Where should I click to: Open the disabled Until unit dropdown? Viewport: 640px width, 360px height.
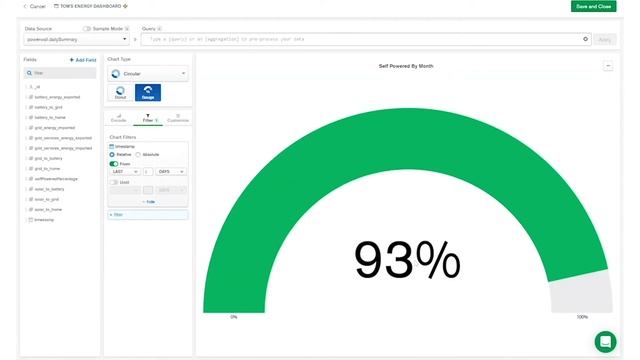[171, 190]
